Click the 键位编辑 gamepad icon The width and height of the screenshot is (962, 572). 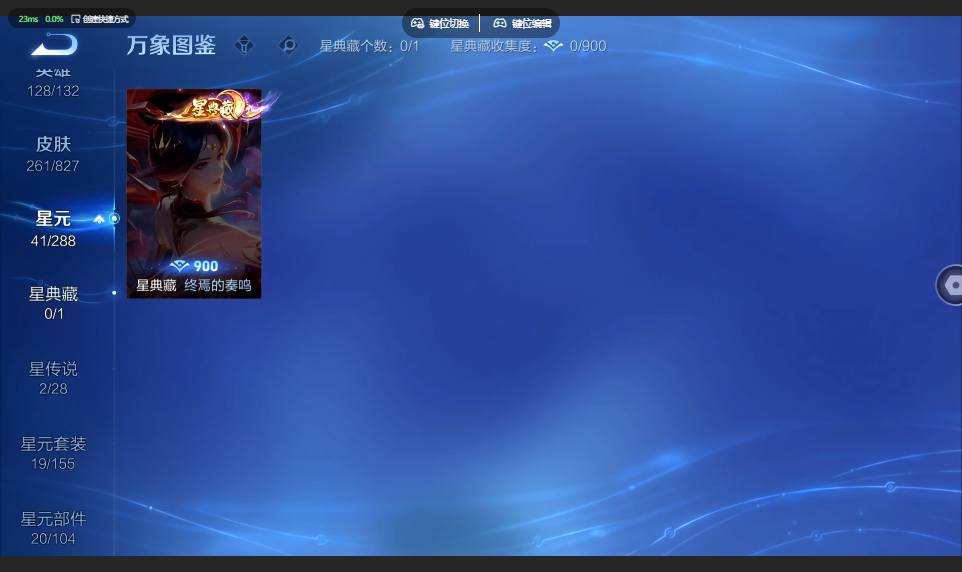pos(500,23)
